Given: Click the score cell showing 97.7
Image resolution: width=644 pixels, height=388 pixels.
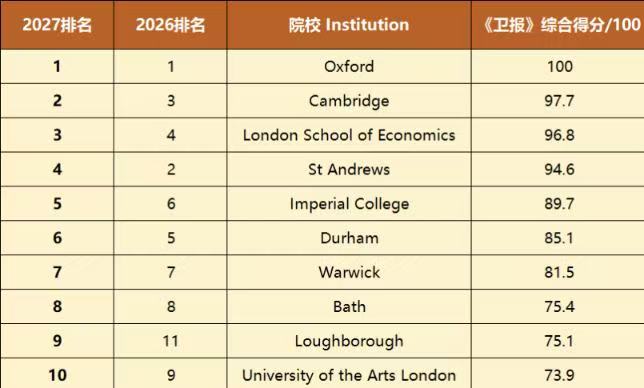Looking at the screenshot, I should (558, 101).
